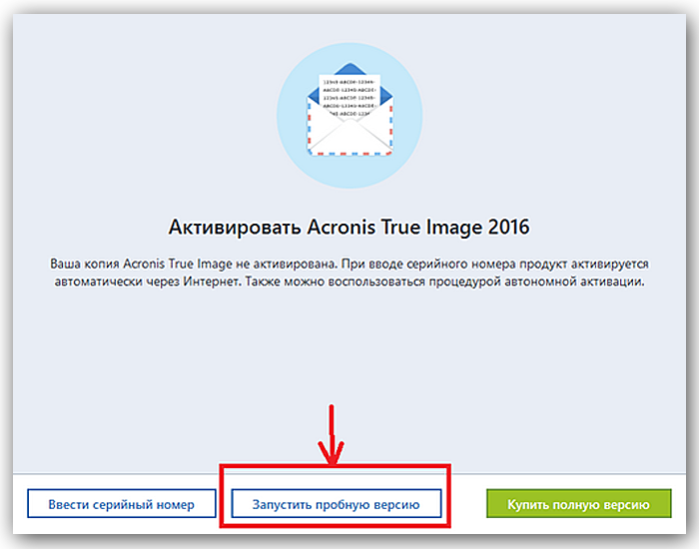Viewport: 699px width, 549px height.
Task: Select the serial-number letter inside envelope
Action: tap(350, 95)
